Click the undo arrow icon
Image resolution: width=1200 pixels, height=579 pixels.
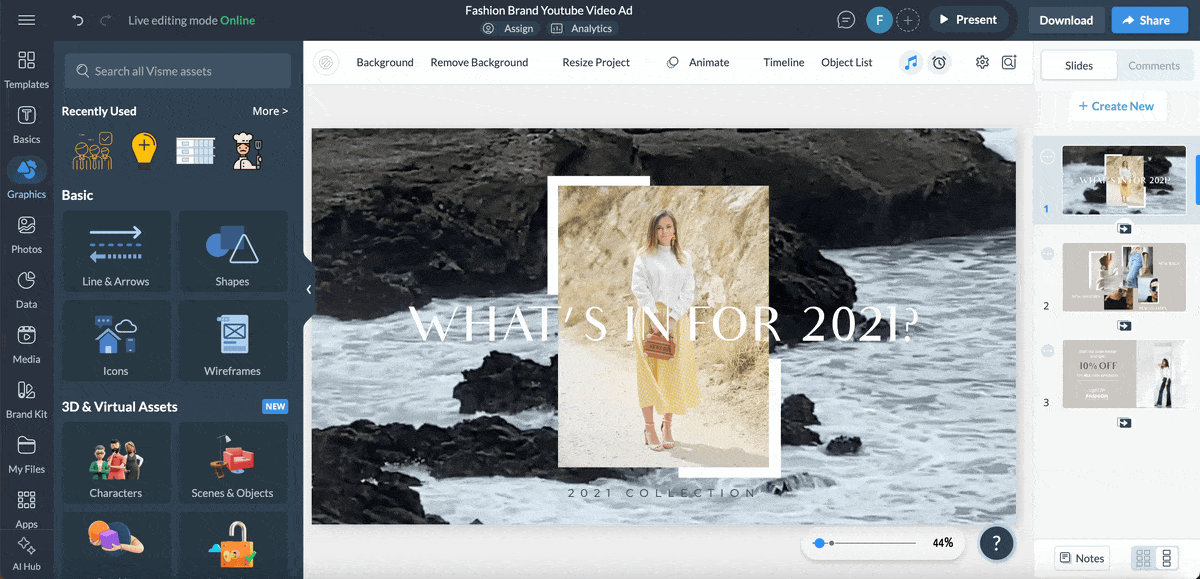point(78,20)
